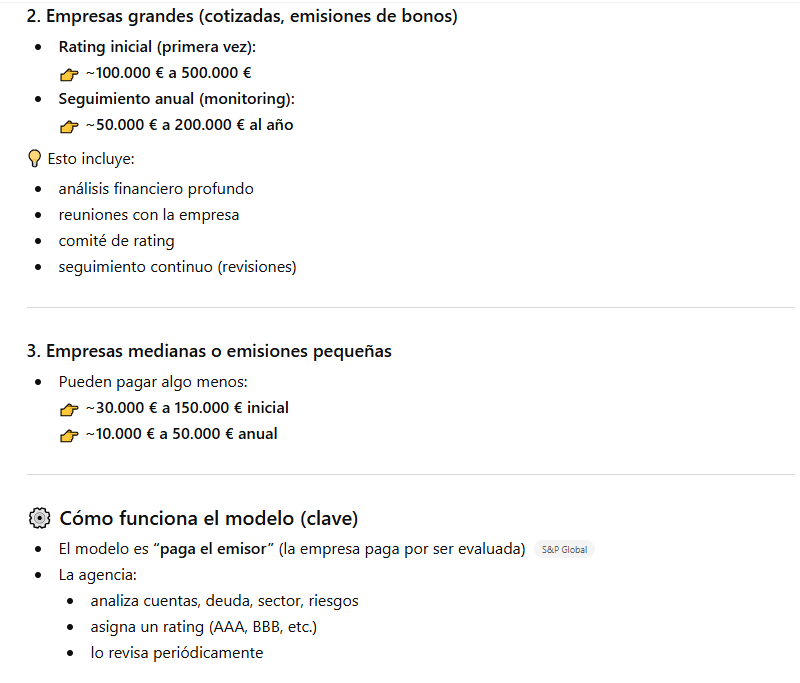Click the gear icon beside Cómo funciona heading

[39, 518]
